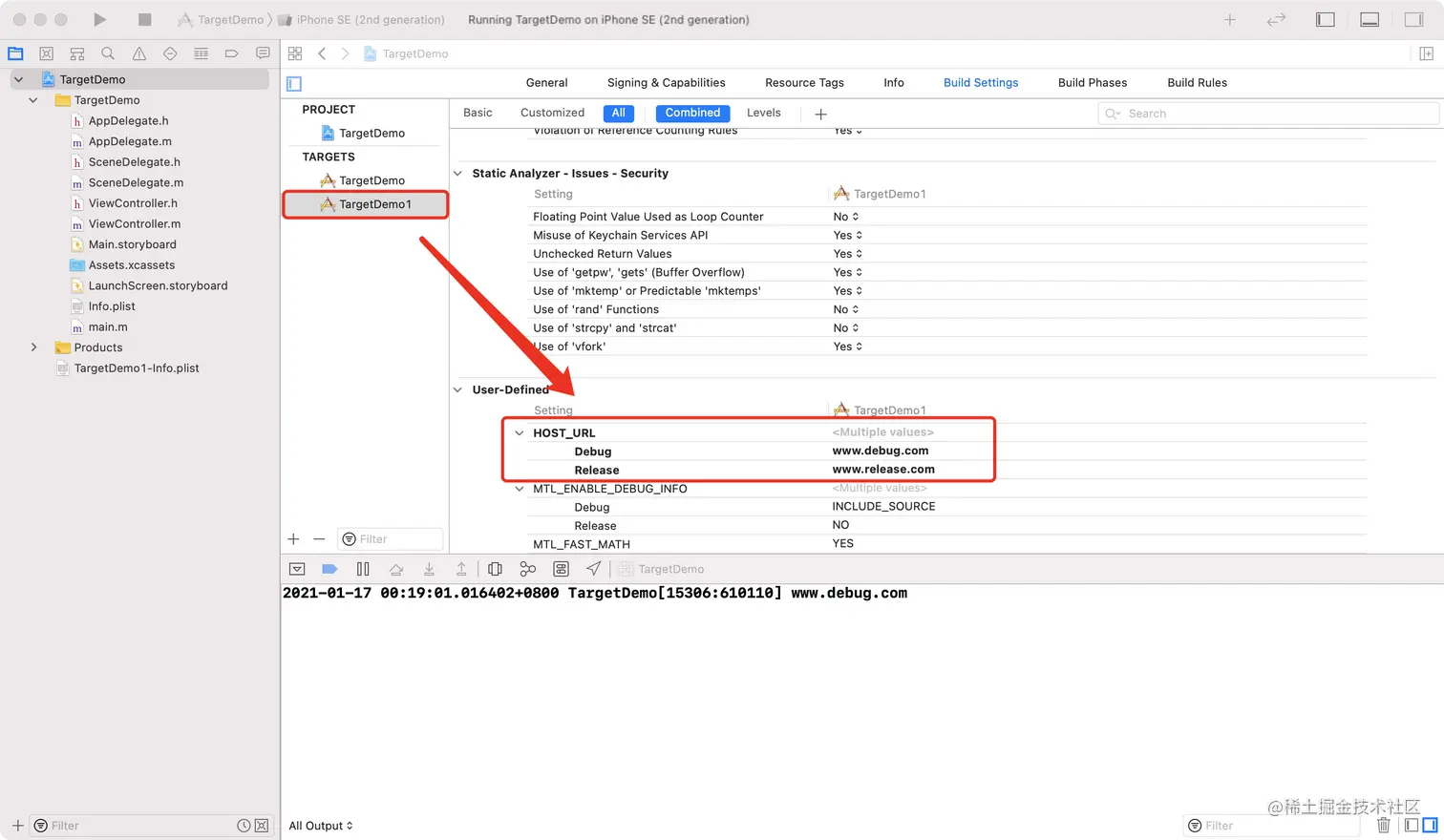Switch to the debug navigator
1444x840 pixels.
pyautogui.click(x=201, y=53)
